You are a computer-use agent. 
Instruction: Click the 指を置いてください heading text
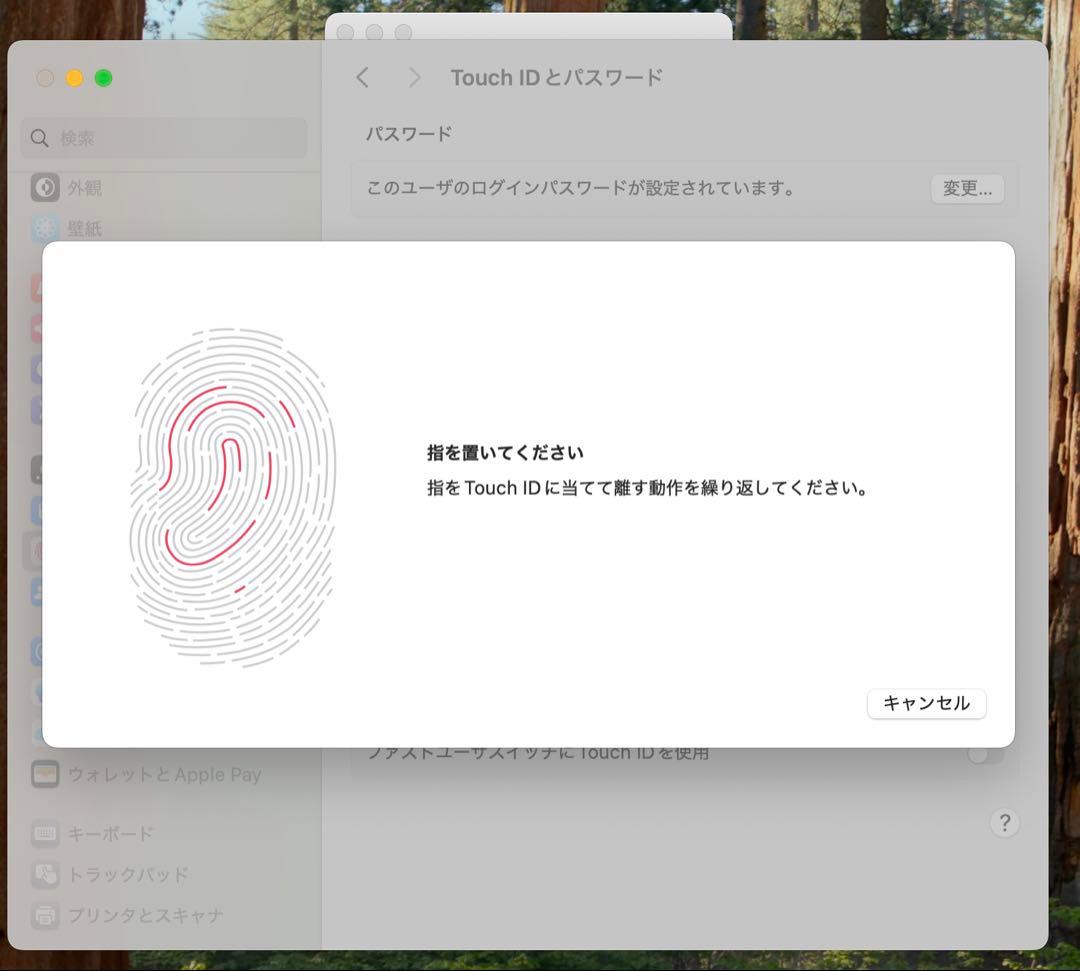click(x=505, y=453)
